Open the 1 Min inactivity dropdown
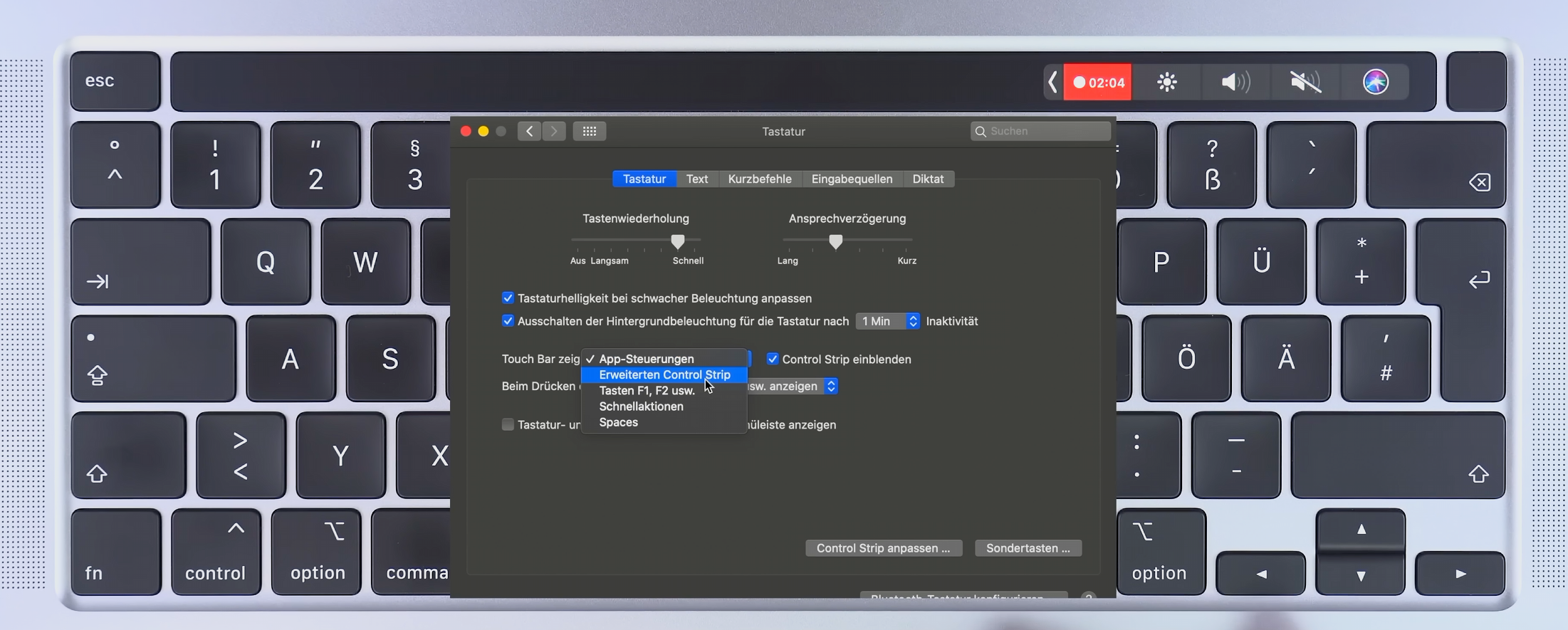The image size is (1568, 630). click(887, 321)
